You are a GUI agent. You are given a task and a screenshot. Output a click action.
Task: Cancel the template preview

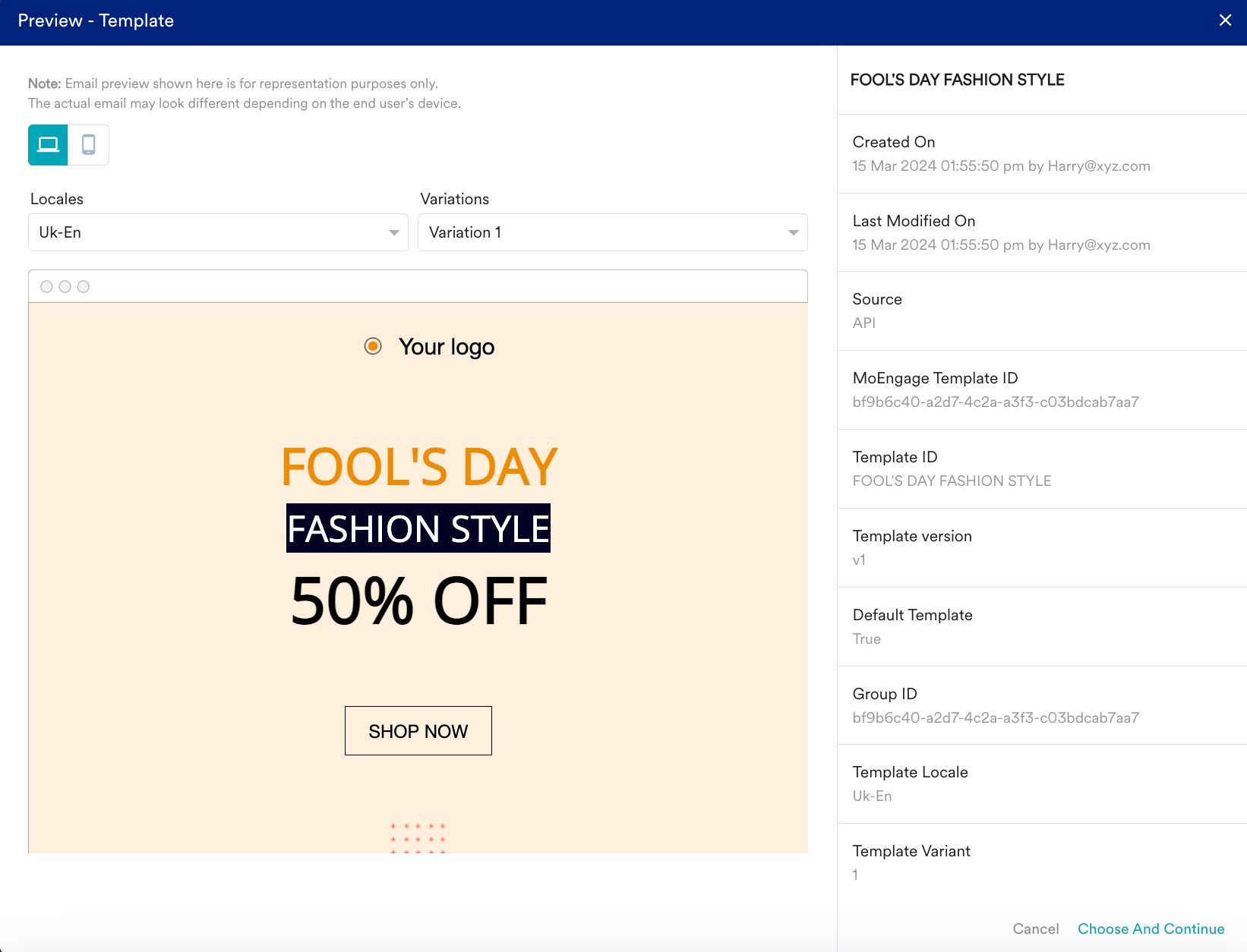click(1035, 928)
